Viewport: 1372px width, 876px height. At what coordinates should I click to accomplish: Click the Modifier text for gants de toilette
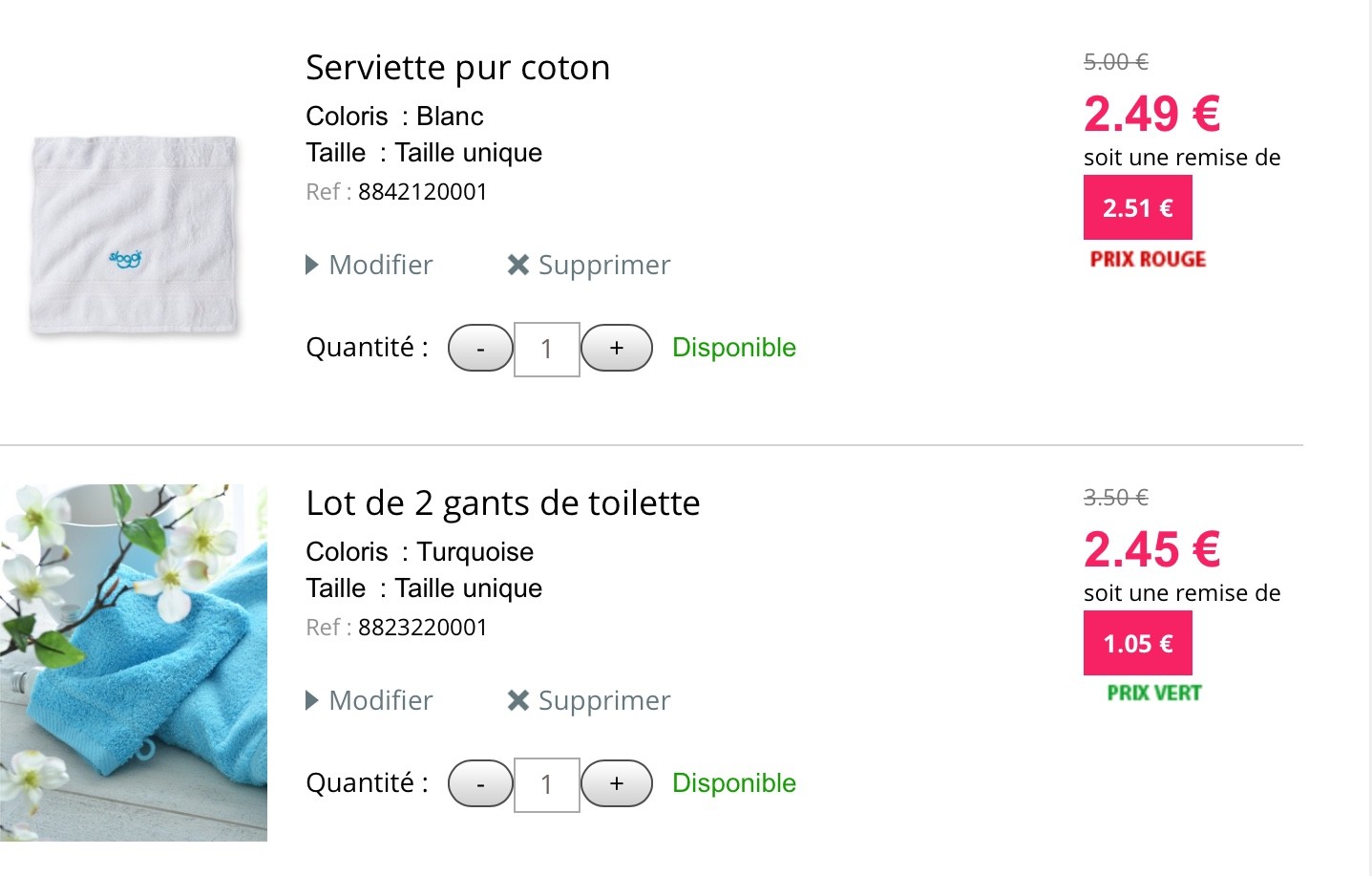tap(381, 700)
